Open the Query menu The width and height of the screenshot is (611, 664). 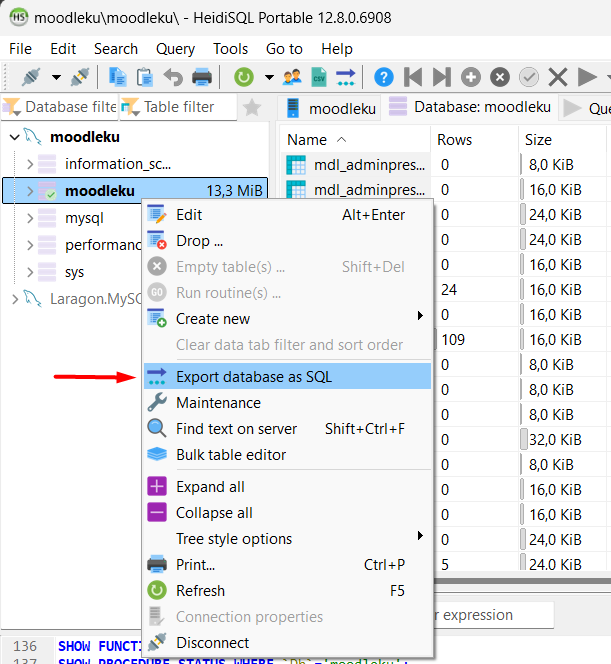point(175,49)
